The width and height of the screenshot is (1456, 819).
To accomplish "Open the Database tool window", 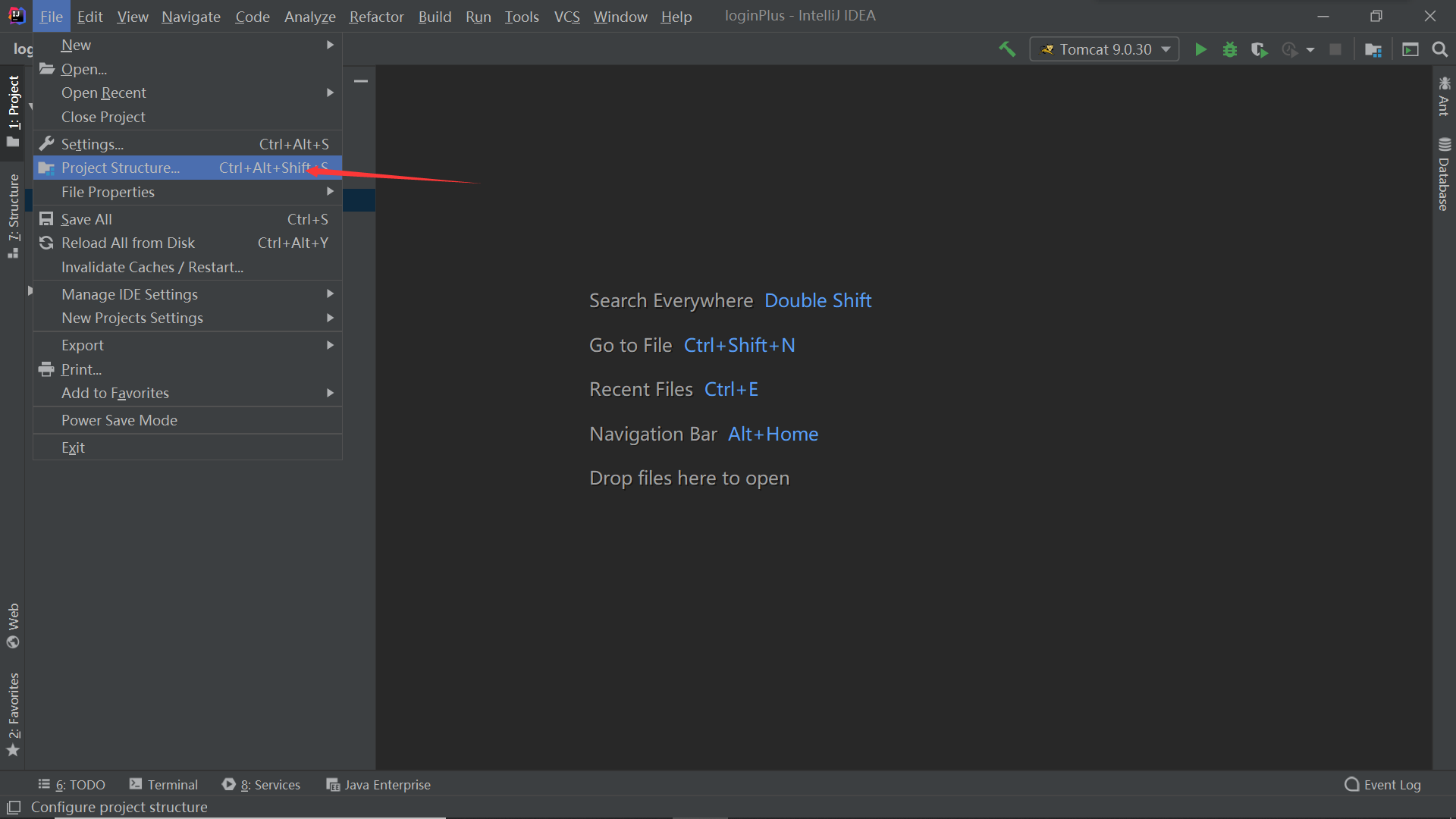I will [1444, 175].
